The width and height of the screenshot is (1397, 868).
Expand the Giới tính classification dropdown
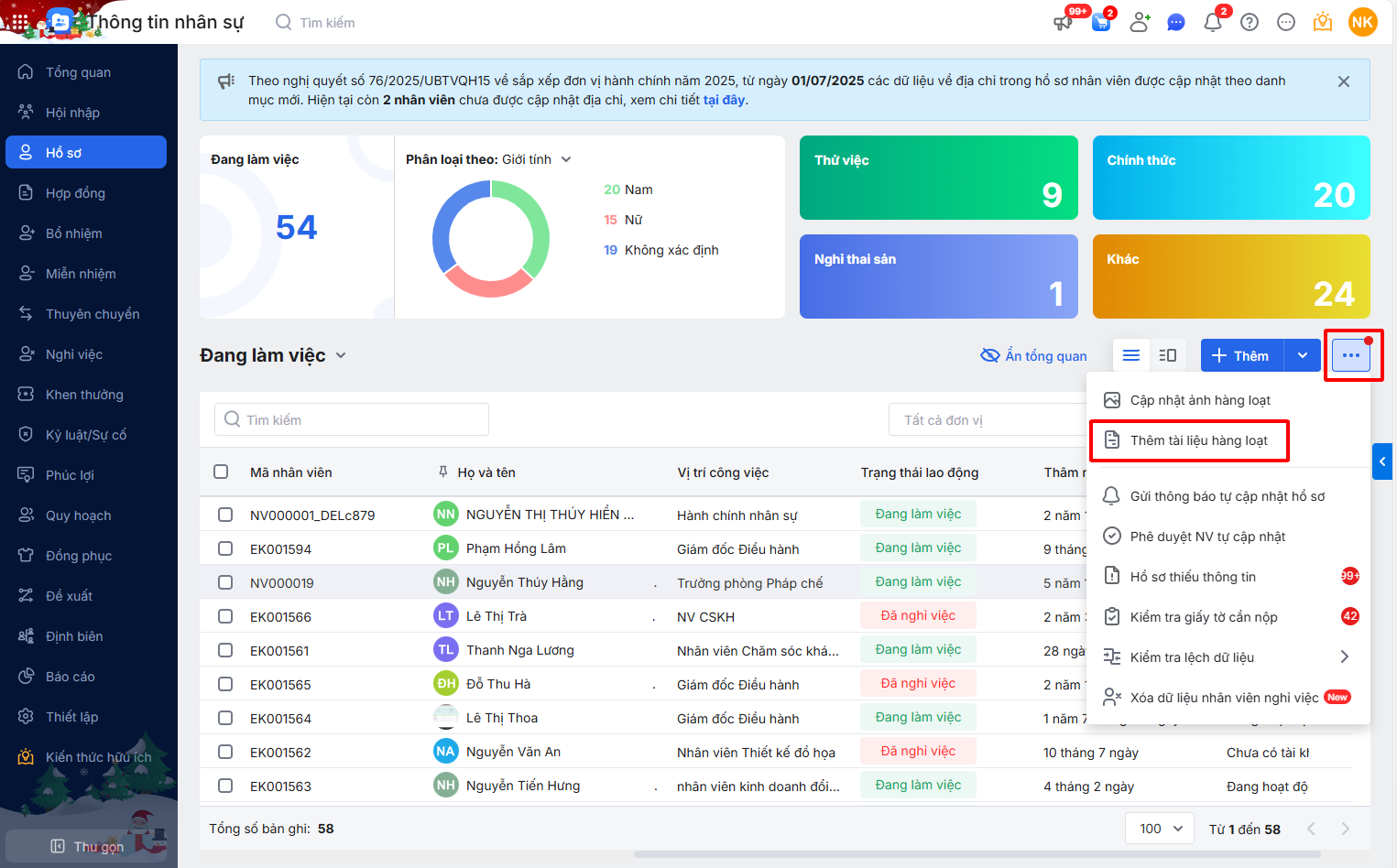point(566,159)
